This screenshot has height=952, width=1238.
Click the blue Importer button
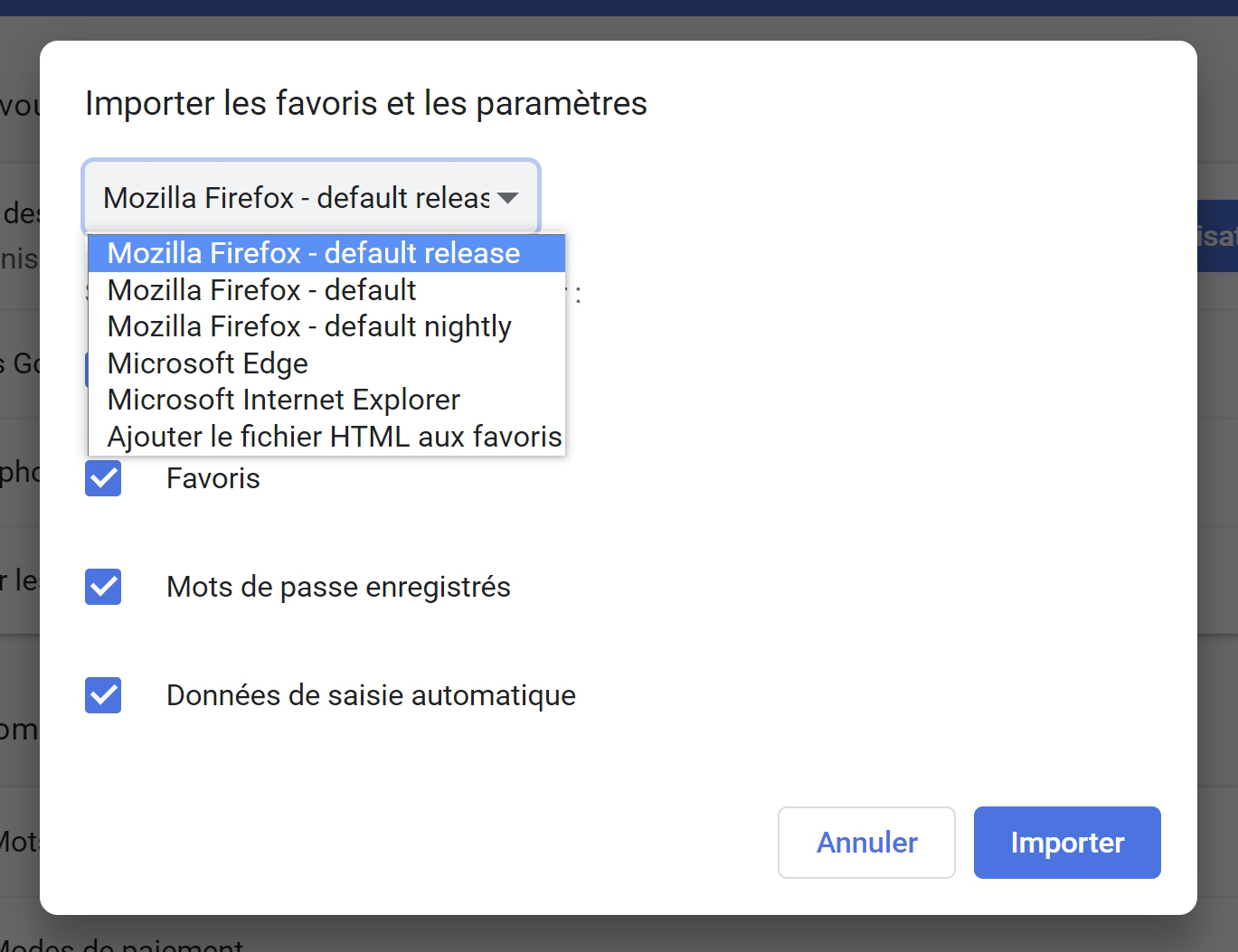click(1067, 843)
